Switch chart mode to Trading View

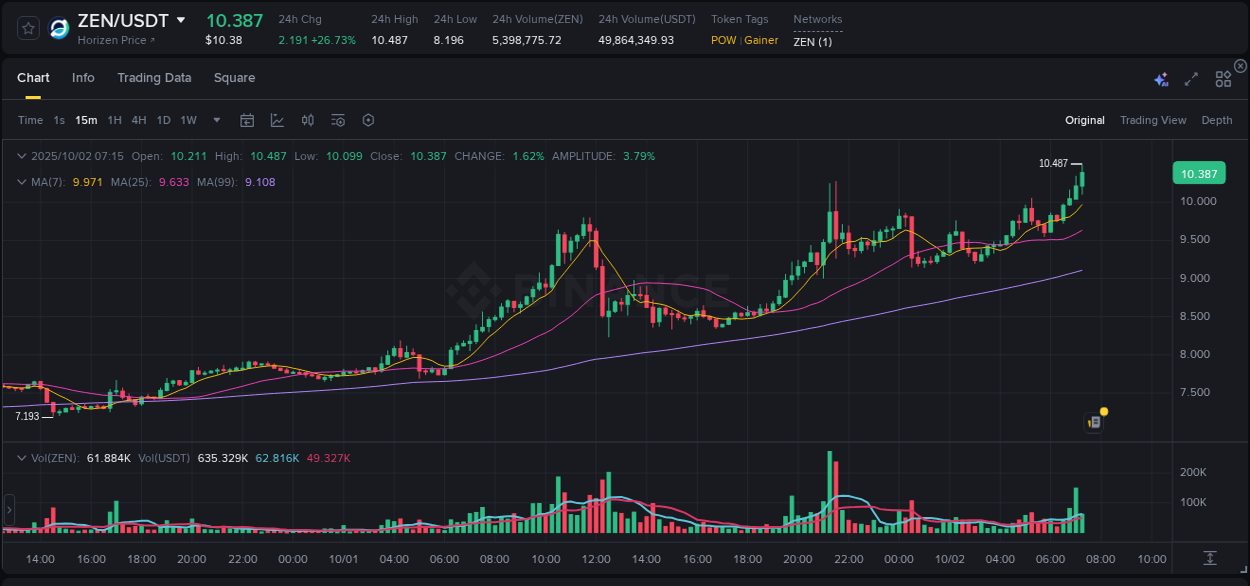click(1153, 120)
